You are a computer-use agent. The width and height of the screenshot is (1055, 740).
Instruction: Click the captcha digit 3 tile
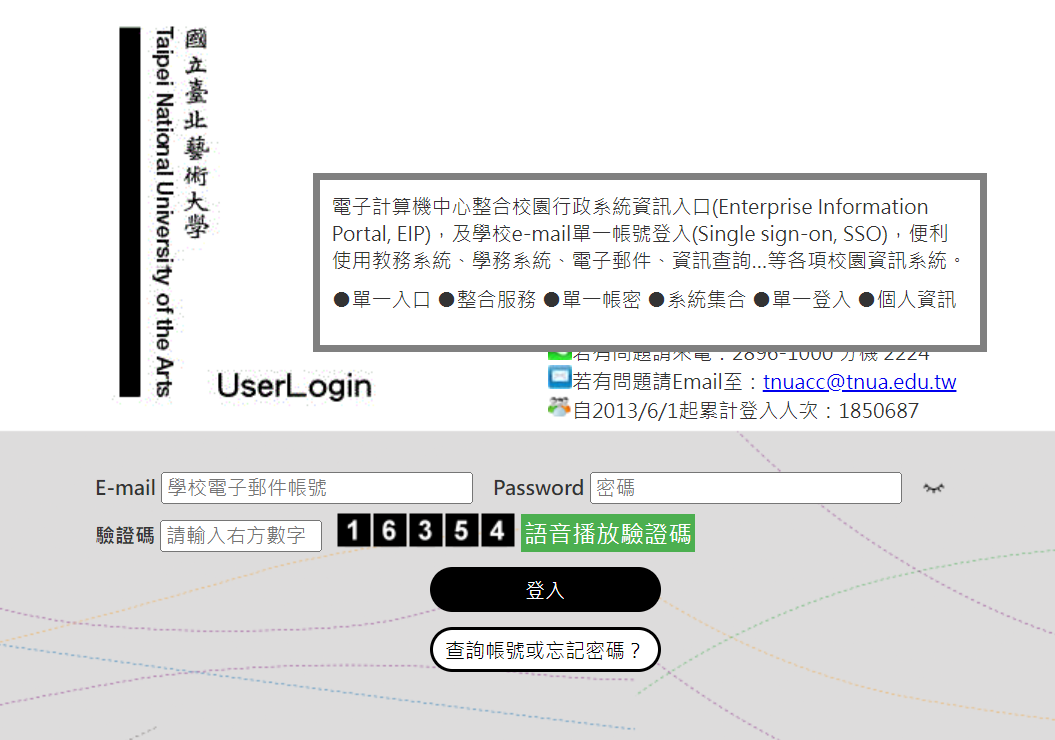[425, 531]
